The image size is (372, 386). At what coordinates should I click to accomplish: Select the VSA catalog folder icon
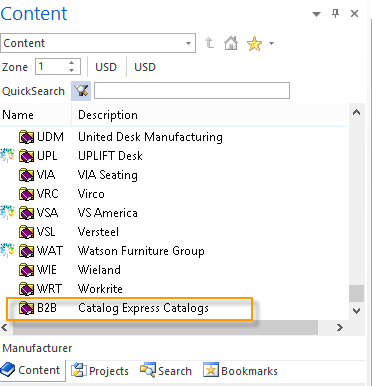26,213
